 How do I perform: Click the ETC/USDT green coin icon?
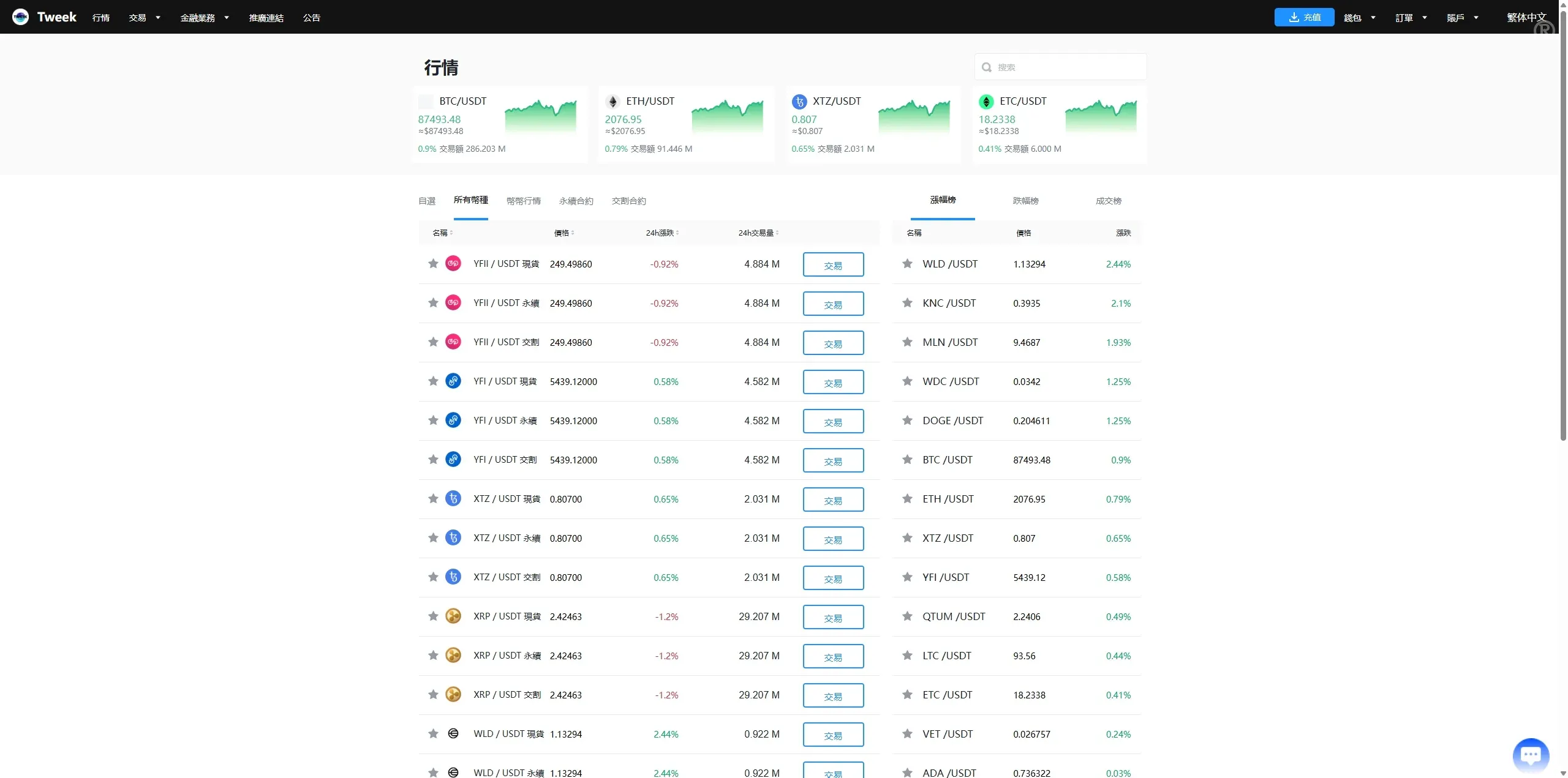tap(986, 102)
